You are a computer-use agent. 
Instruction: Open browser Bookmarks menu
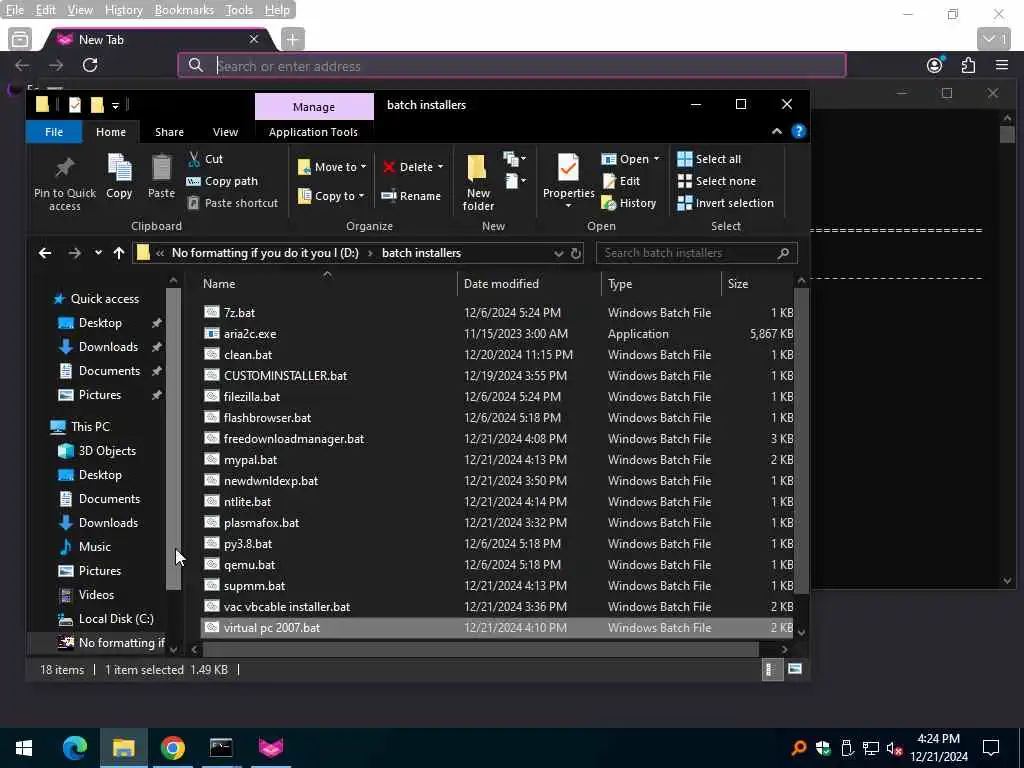(x=184, y=10)
